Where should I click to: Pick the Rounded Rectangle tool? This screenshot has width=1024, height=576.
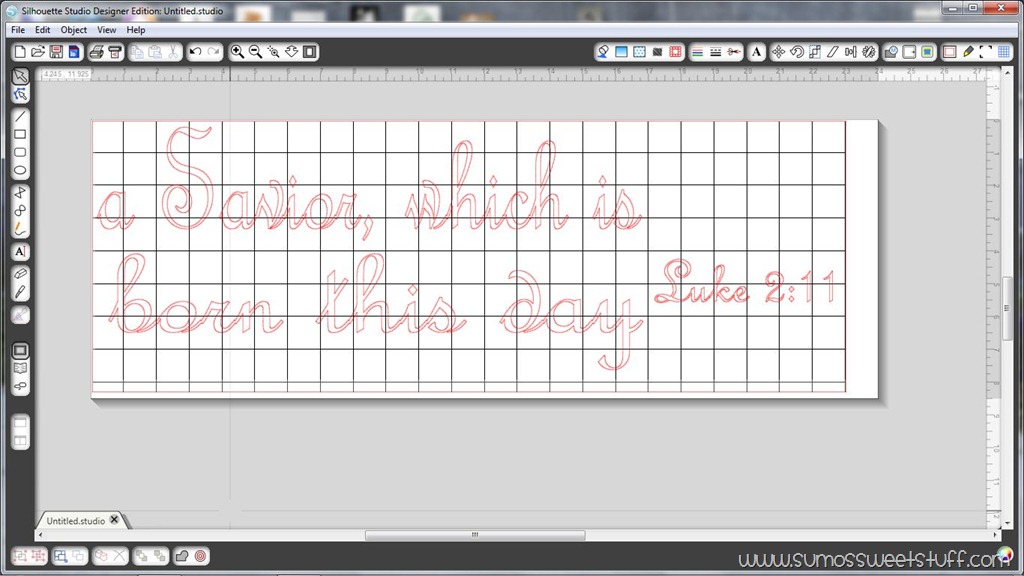(x=20, y=153)
